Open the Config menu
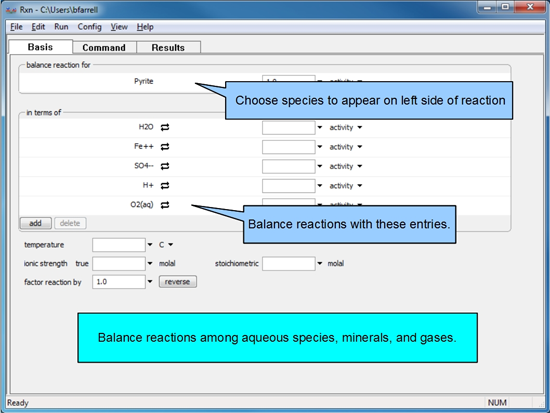This screenshot has width=550, height=413. pyautogui.click(x=89, y=27)
